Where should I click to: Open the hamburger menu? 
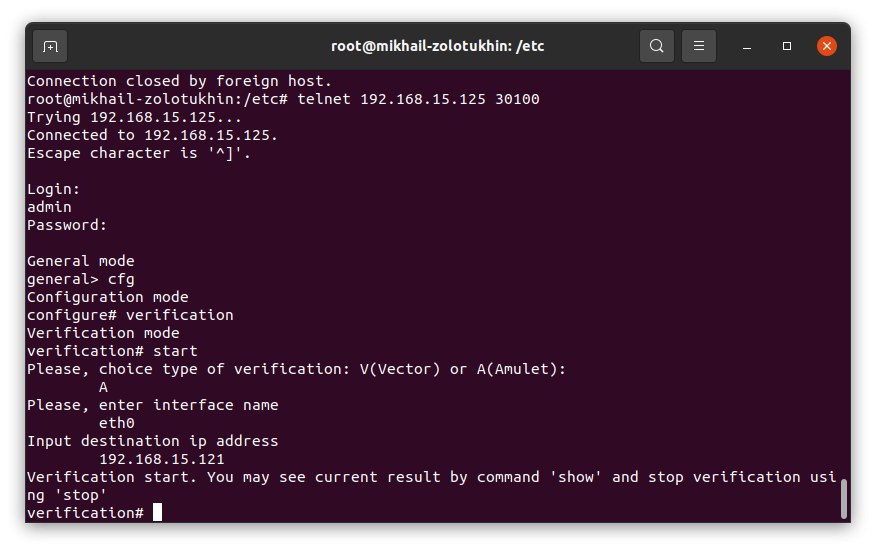click(698, 46)
